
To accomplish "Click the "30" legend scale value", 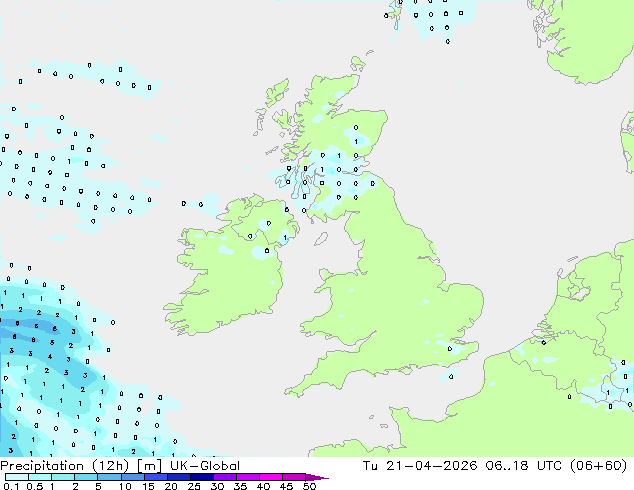I will tap(217, 486).
